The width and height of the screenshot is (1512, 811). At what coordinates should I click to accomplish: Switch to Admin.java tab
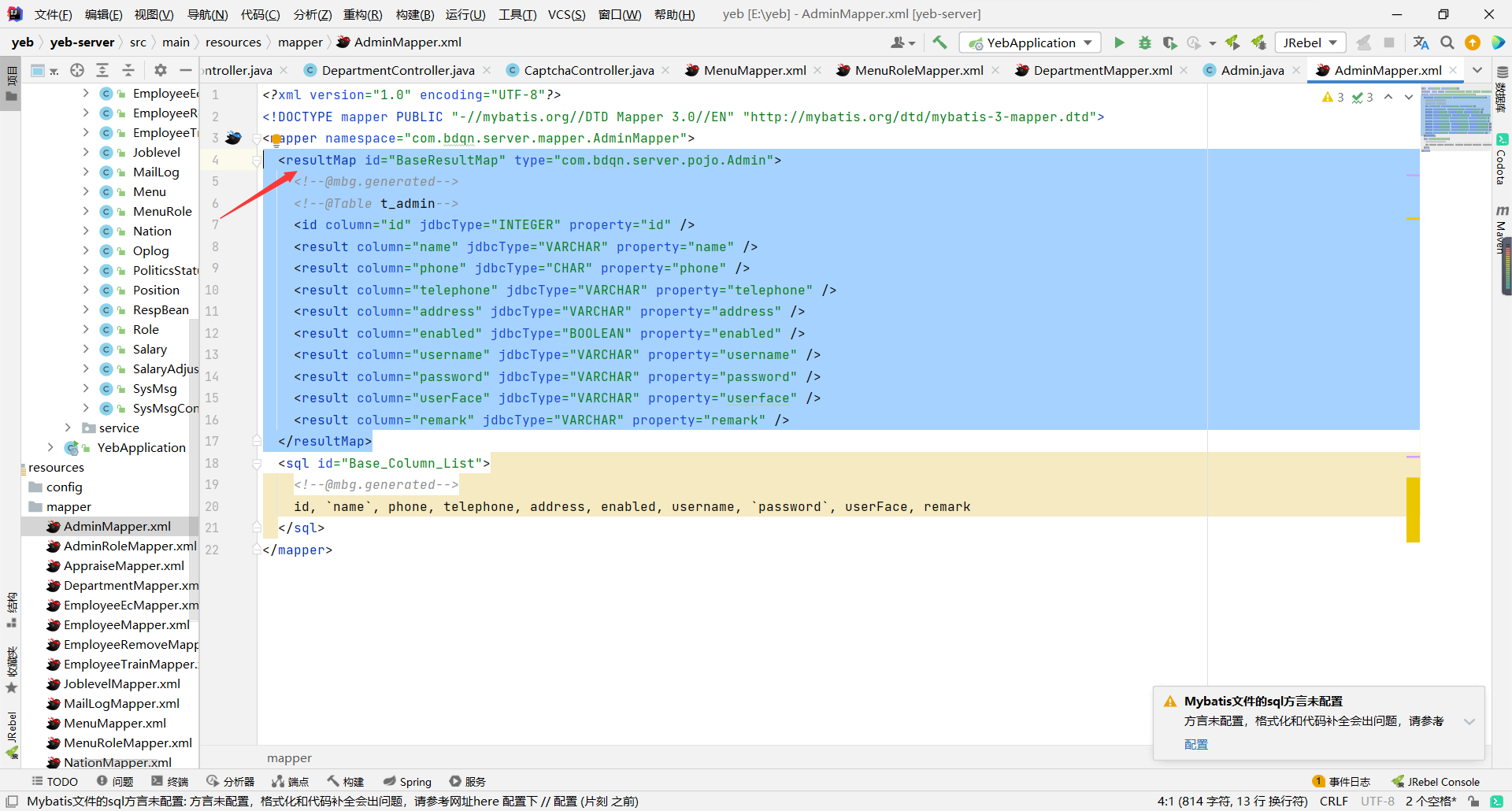tap(1252, 70)
